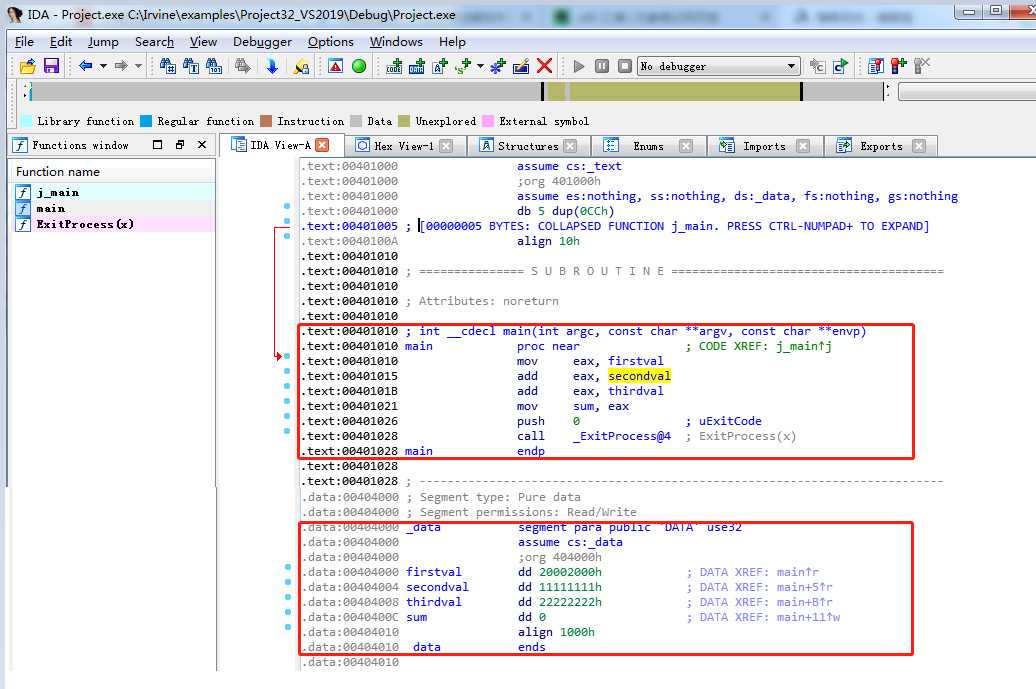Click the convert to Data icon
Viewport: 1036px width, 689px height.
(417, 66)
